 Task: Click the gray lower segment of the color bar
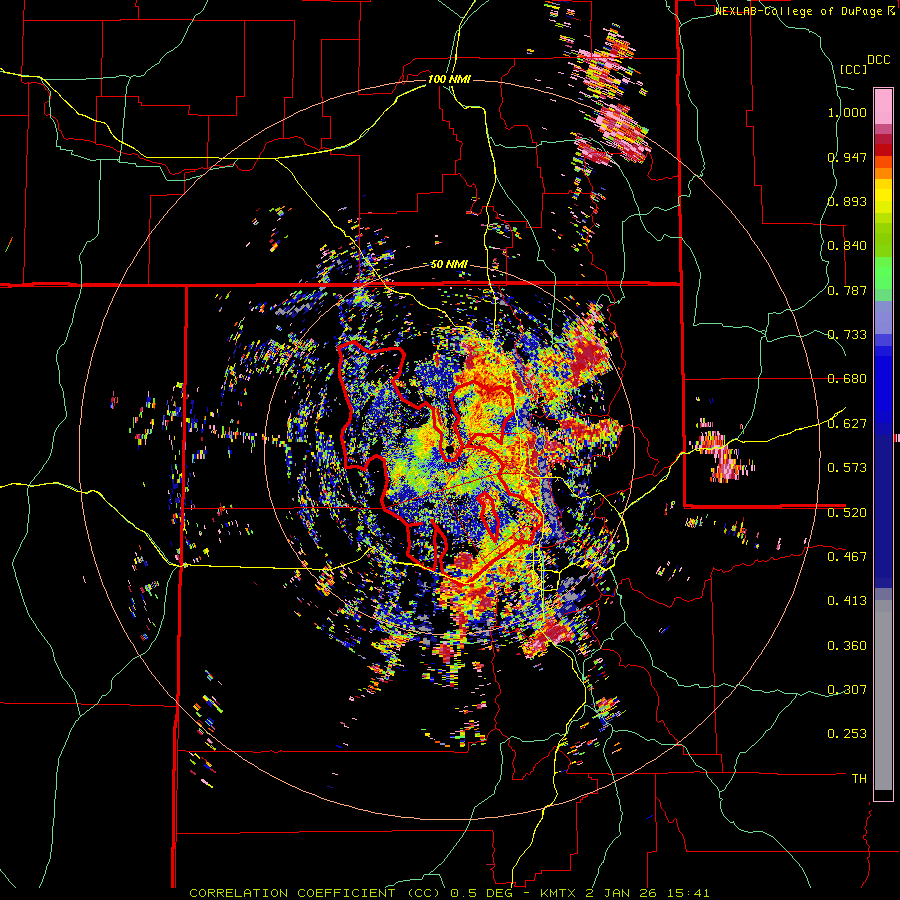(x=883, y=695)
